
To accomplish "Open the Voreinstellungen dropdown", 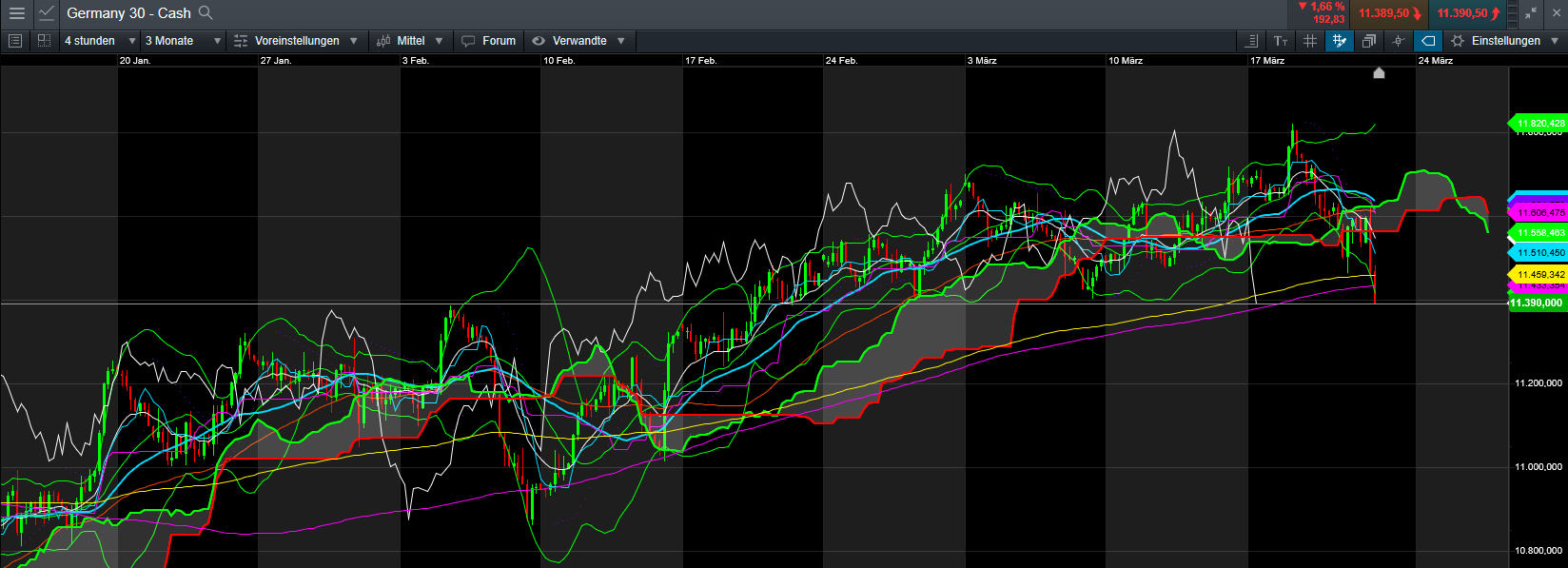I will click(x=296, y=41).
